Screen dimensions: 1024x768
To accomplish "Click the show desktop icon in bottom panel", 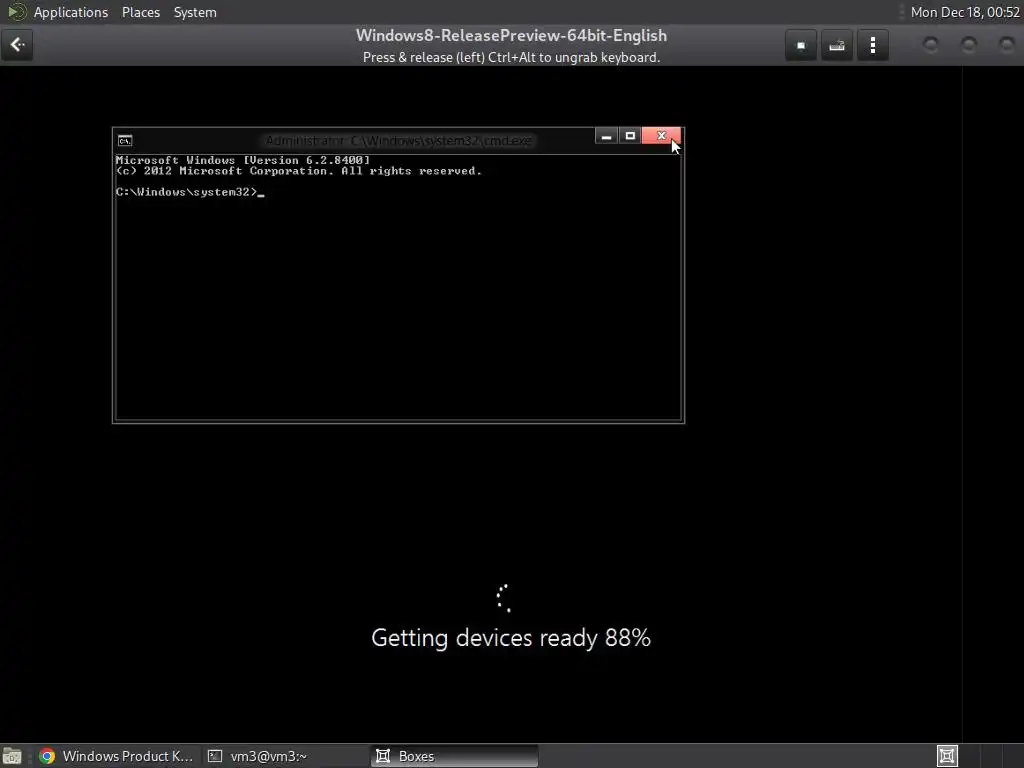I will click(12, 756).
